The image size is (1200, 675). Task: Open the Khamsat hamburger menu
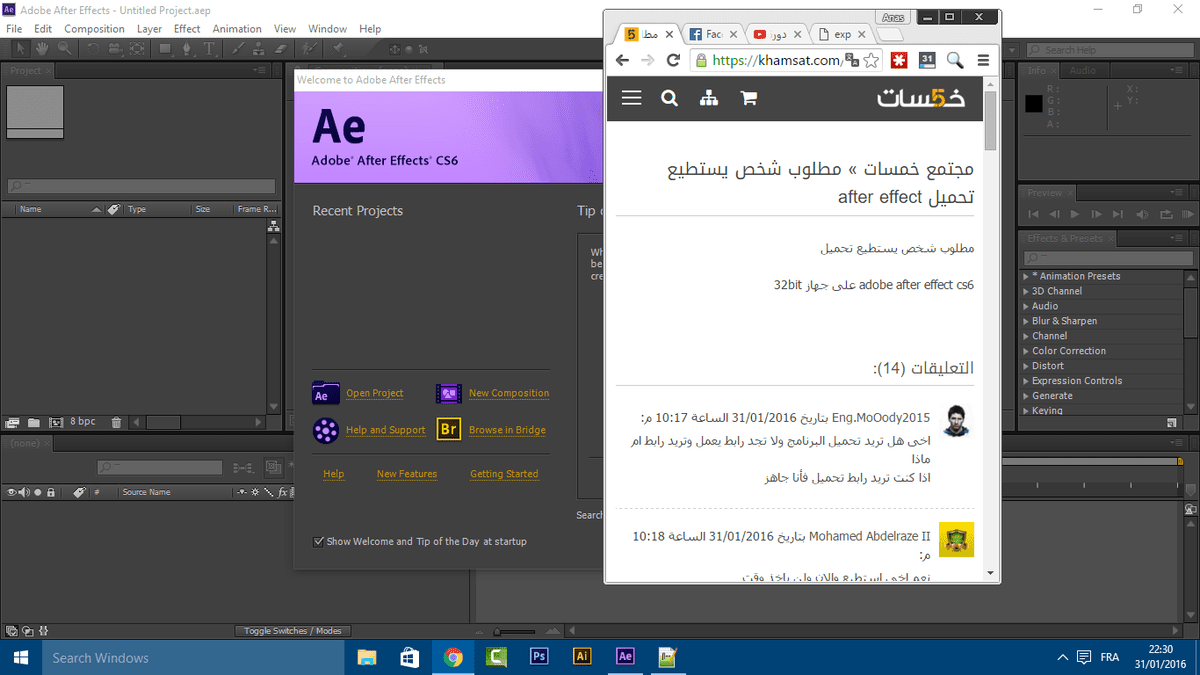click(x=631, y=98)
